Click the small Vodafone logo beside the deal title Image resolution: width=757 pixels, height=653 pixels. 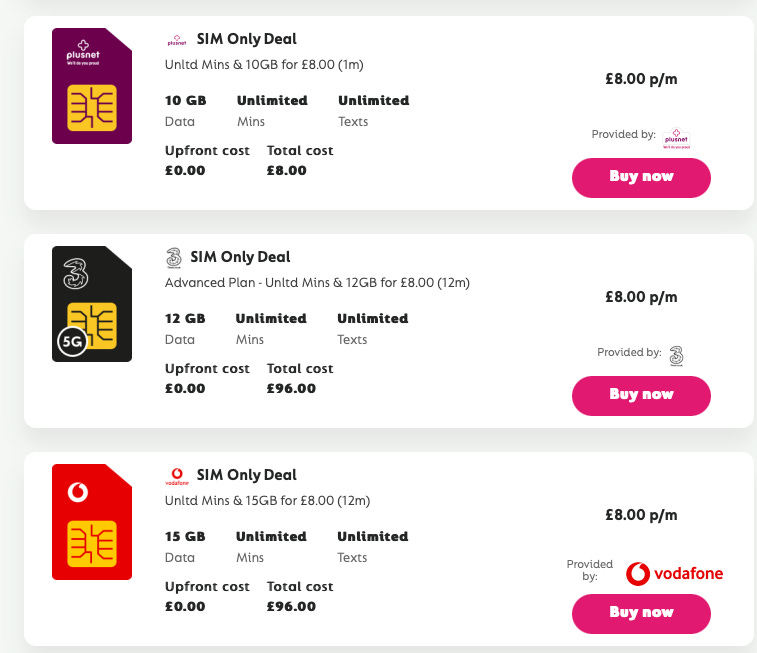pos(176,476)
